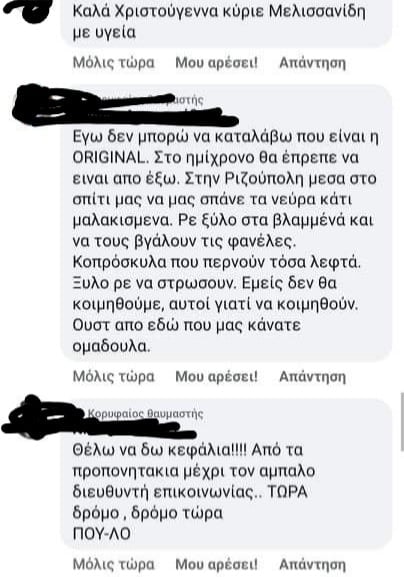Click the blacked-out avatar beside the κεφάλια comment
The image size is (404, 577).
click(35, 418)
